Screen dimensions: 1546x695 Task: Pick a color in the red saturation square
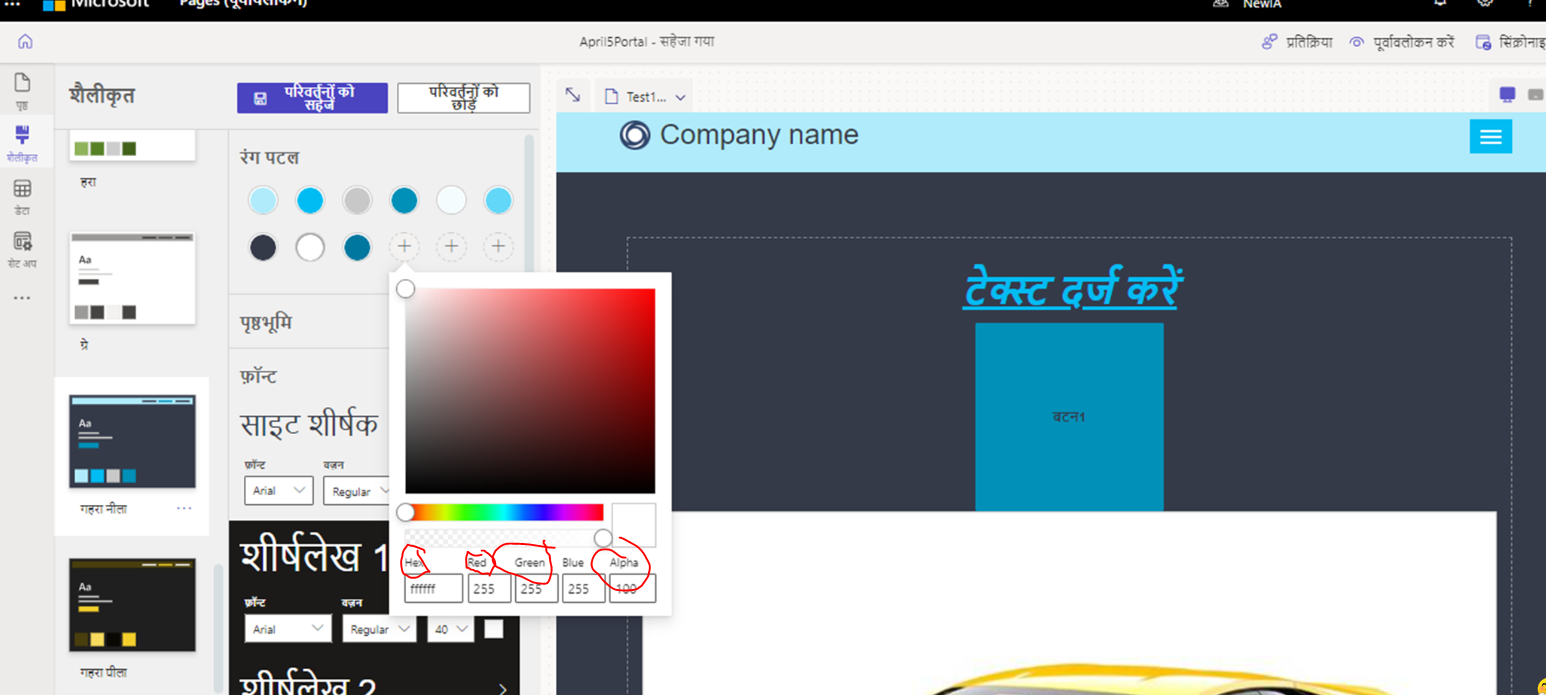click(x=530, y=391)
